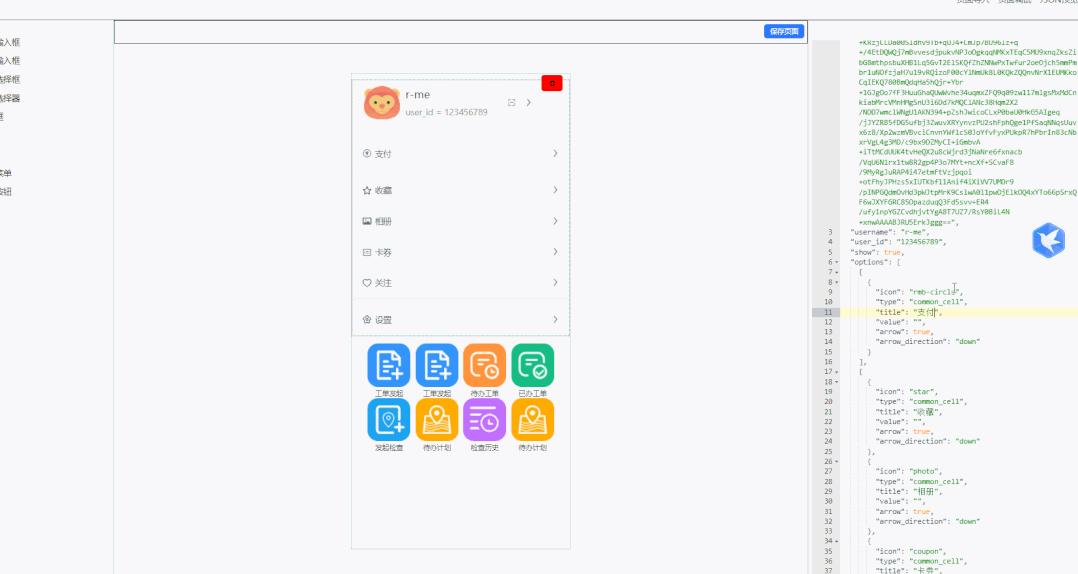Click the 设置 label in preview list

click(x=383, y=320)
